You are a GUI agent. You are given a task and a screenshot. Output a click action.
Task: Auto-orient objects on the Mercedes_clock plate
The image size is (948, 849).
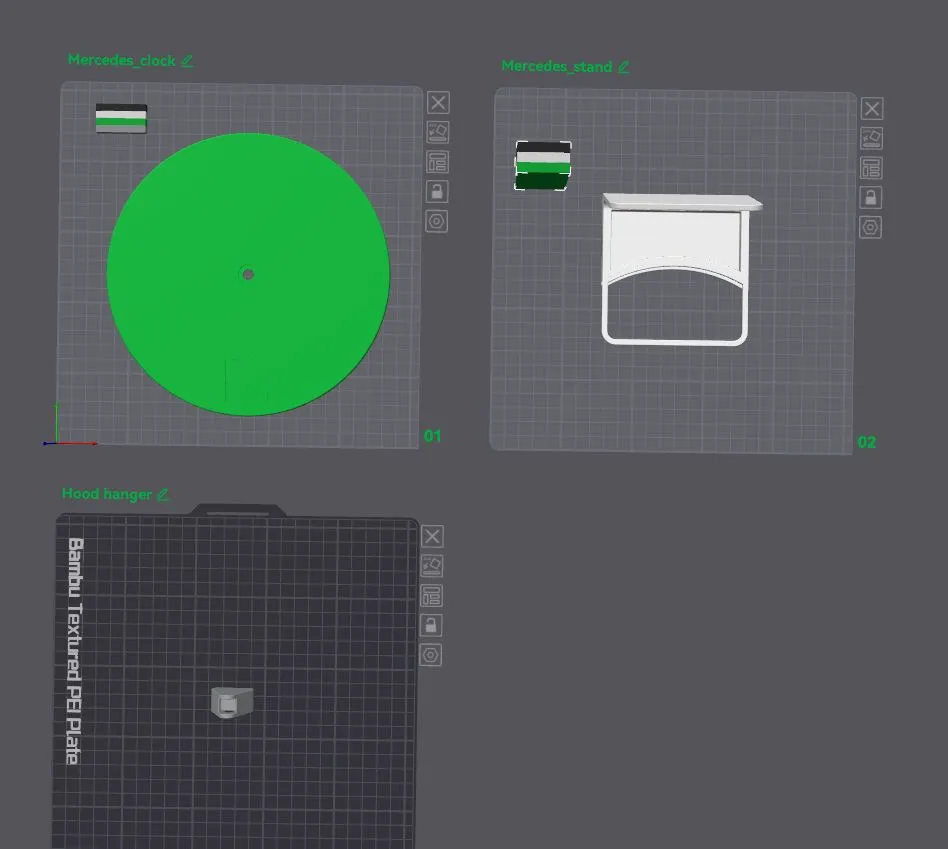point(437,132)
